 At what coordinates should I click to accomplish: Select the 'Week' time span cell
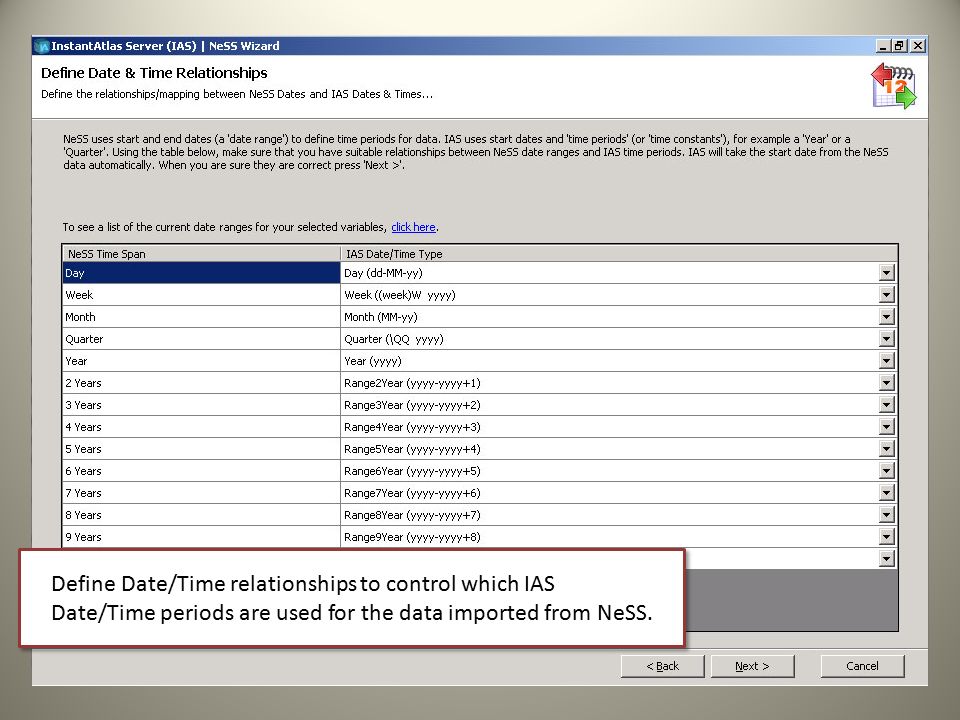coord(201,295)
